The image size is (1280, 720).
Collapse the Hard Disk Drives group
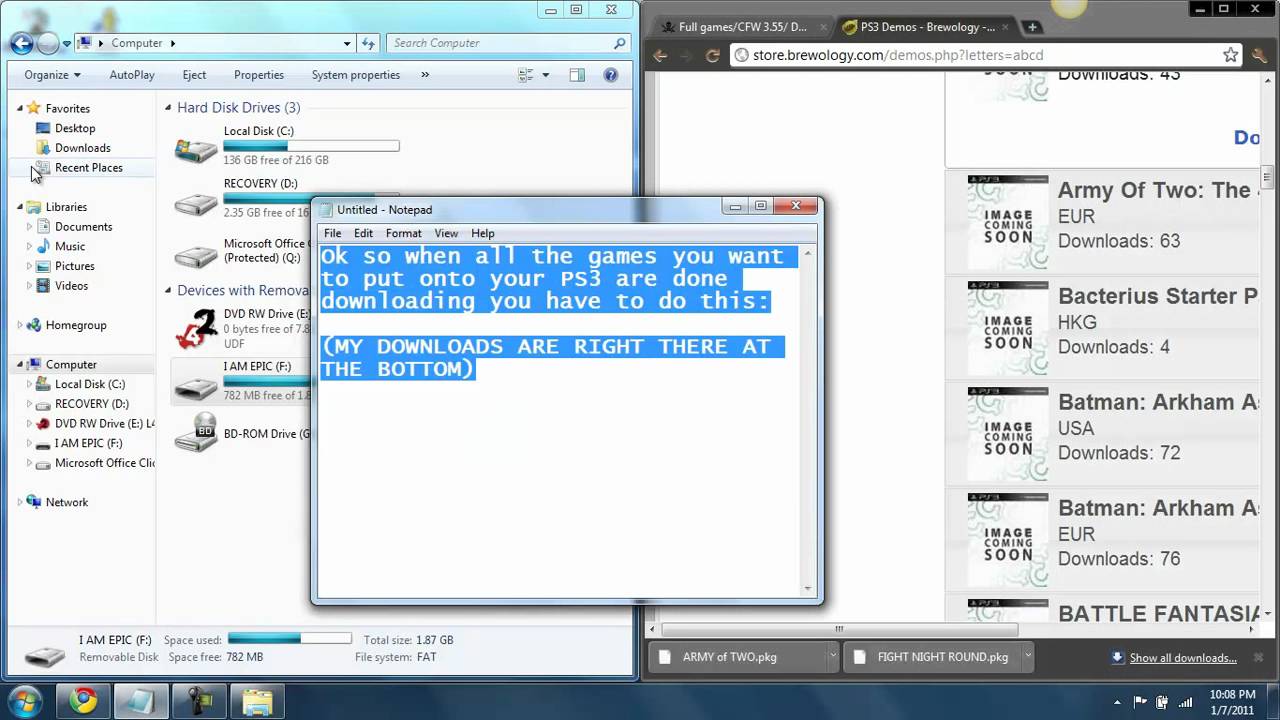[x=168, y=108]
